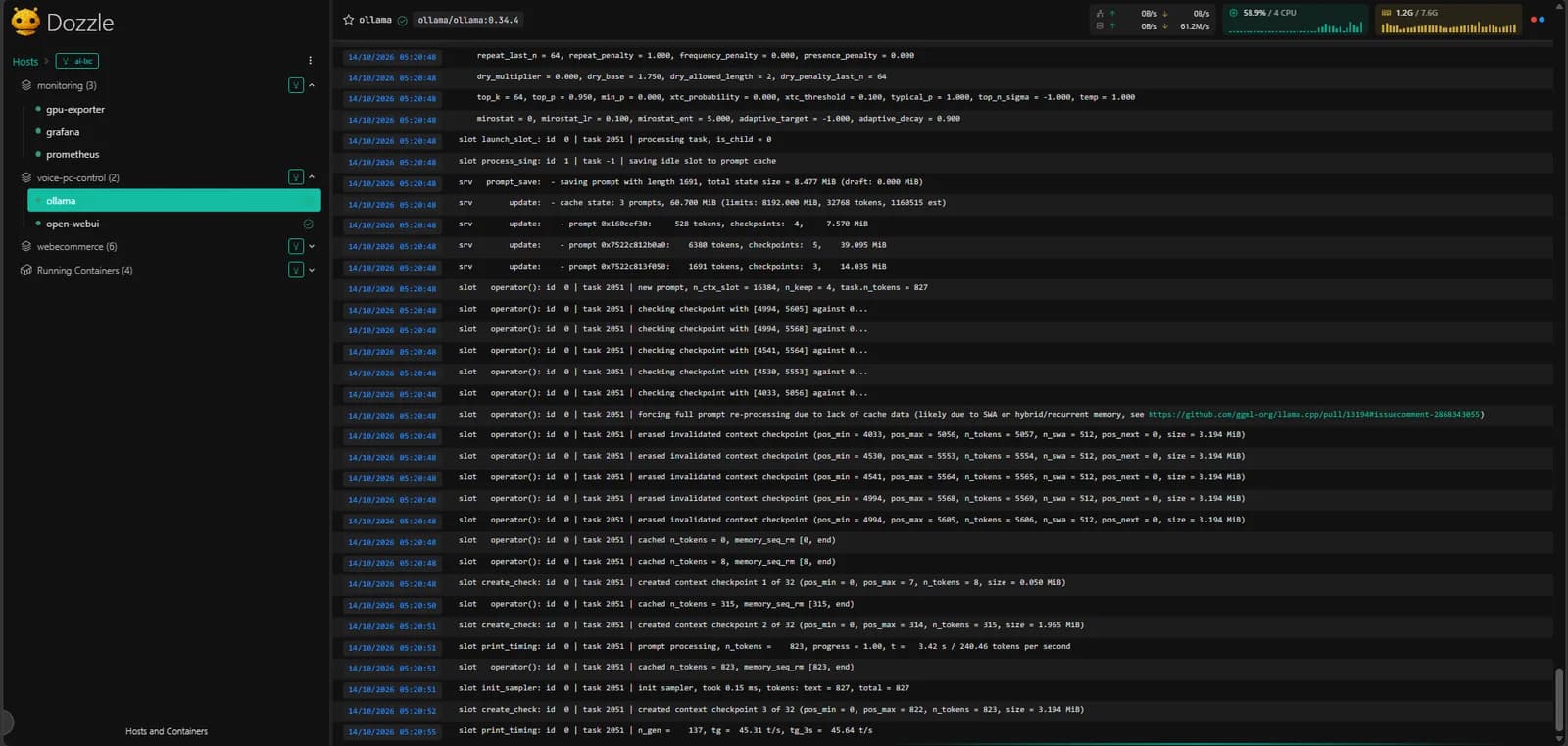This screenshot has width=1568, height=746.
Task: Click the monitoring stack layers icon
Action: pyautogui.click(x=26, y=85)
